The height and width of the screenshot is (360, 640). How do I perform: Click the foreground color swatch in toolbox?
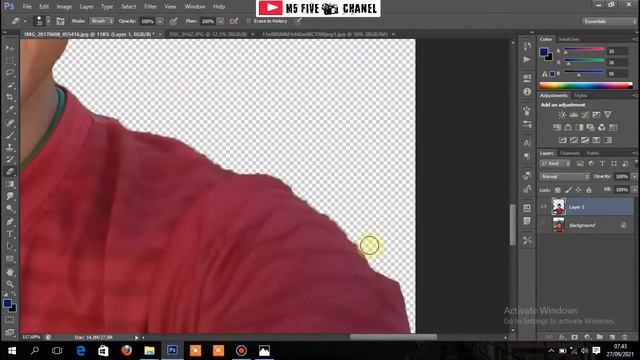coord(7,303)
